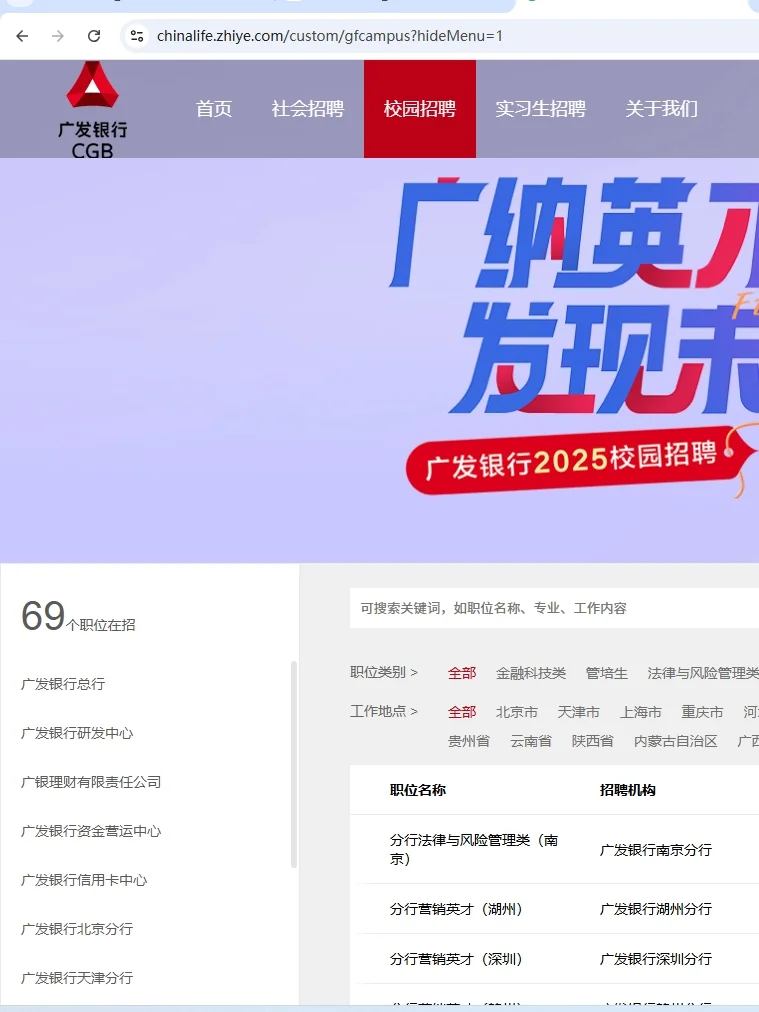Reload the page with the refresh icon

click(x=94, y=36)
